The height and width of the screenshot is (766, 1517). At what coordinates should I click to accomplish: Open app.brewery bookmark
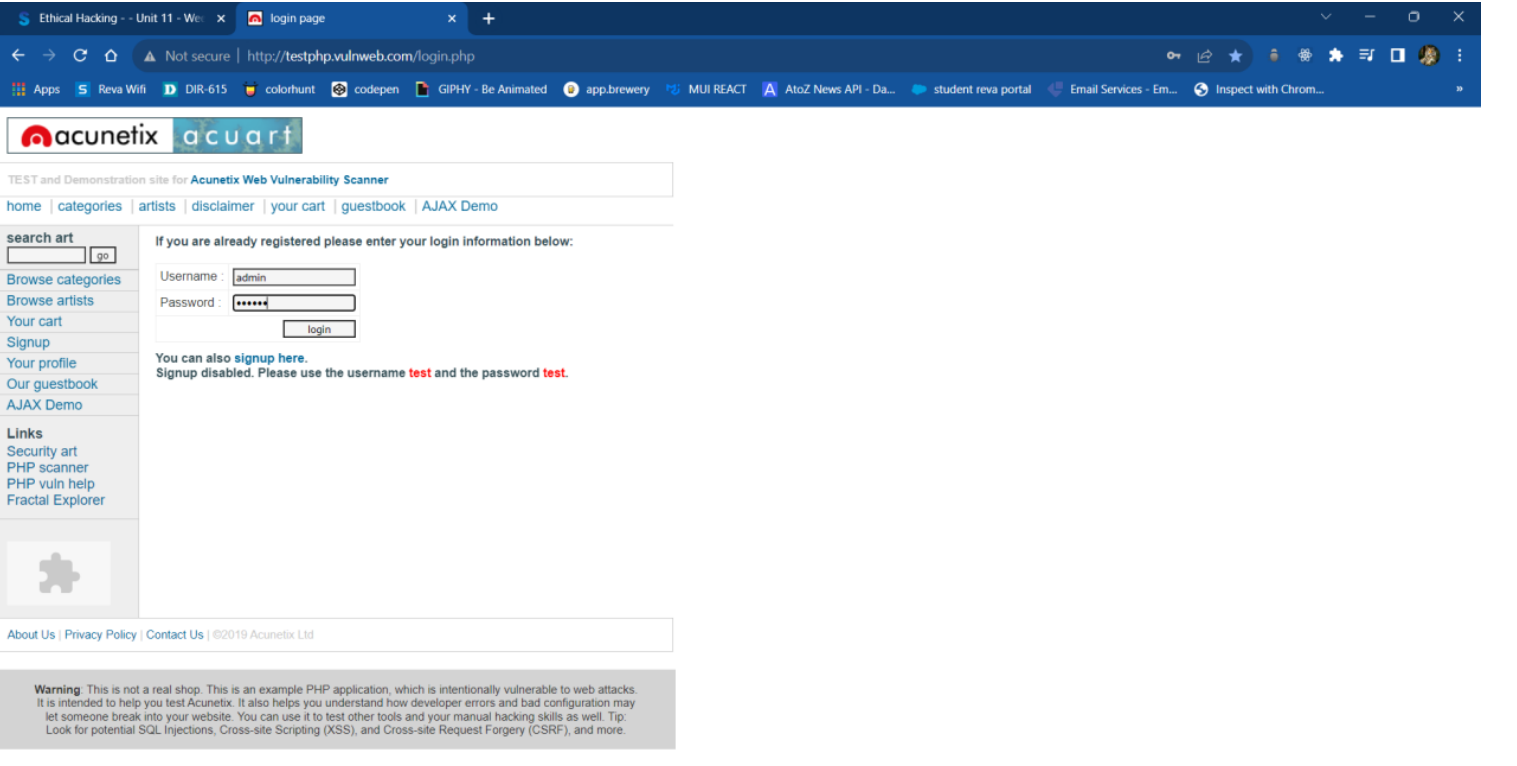(x=607, y=89)
